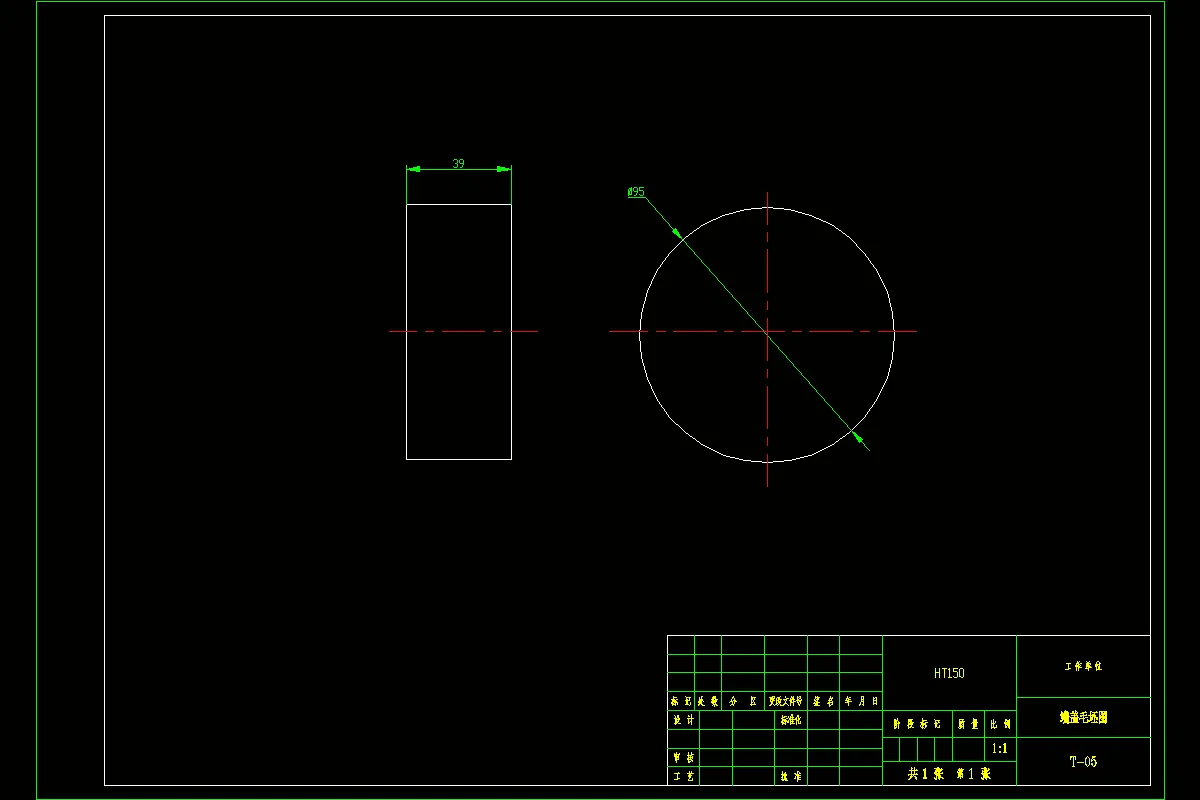
Task: Click the 审核 label in title block
Action: pyautogui.click(x=683, y=758)
